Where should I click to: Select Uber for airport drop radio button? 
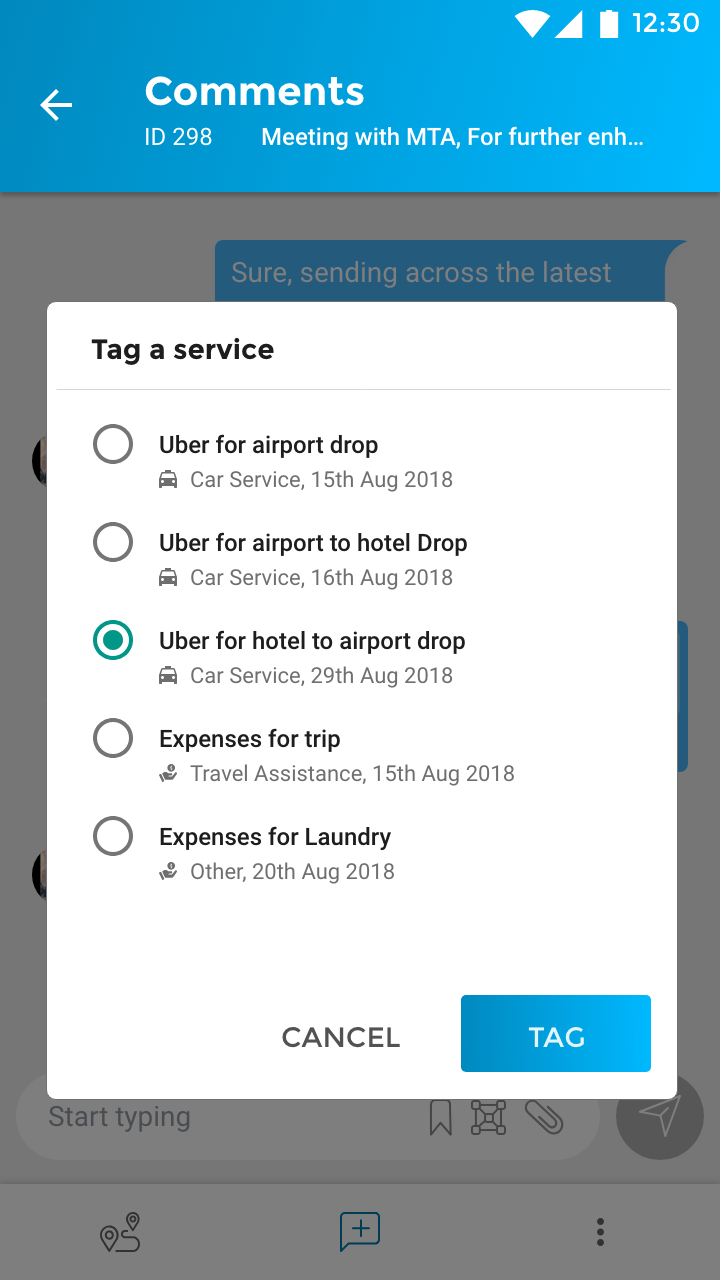(113, 445)
